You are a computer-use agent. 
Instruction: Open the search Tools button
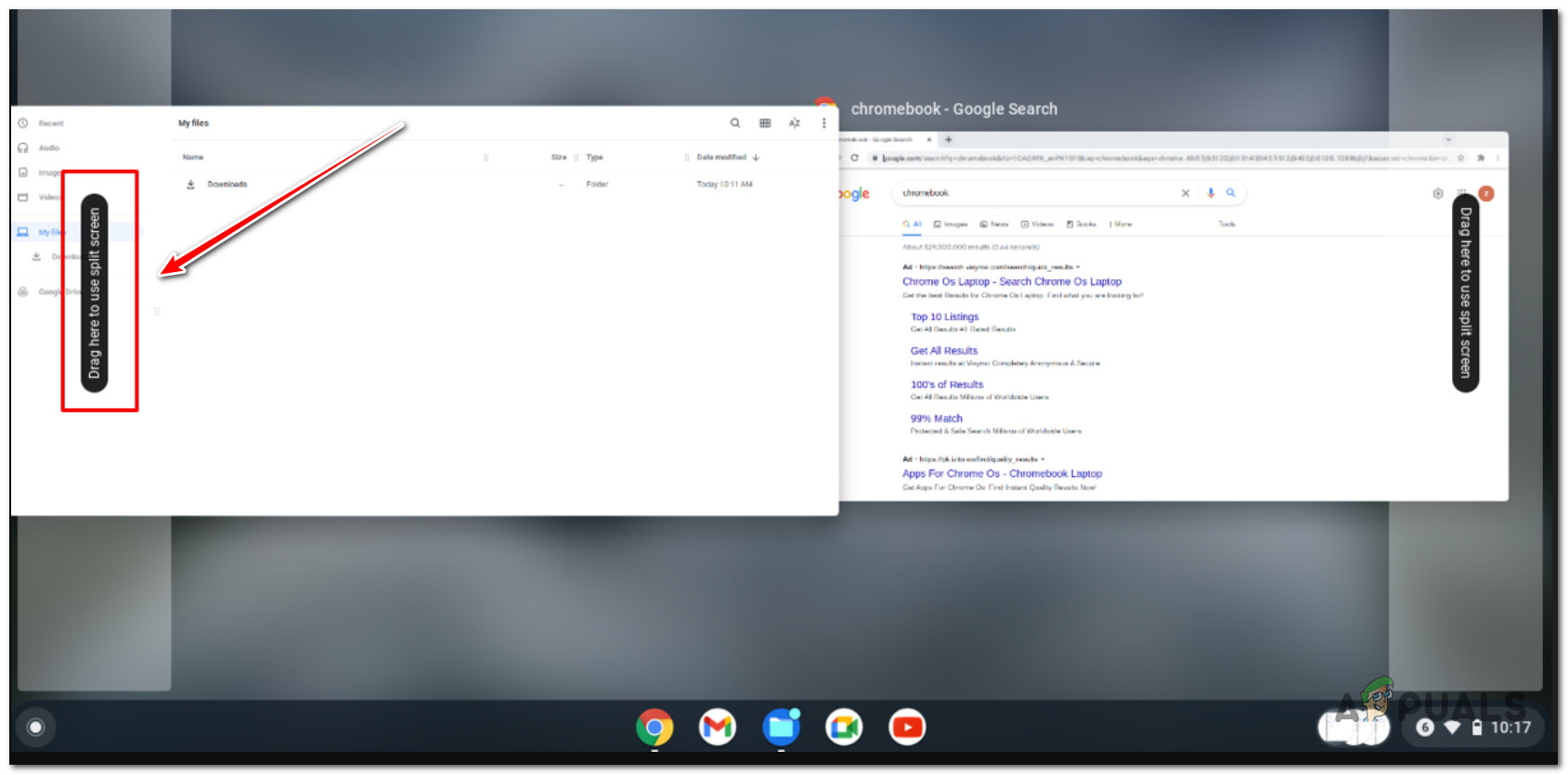(x=1227, y=225)
